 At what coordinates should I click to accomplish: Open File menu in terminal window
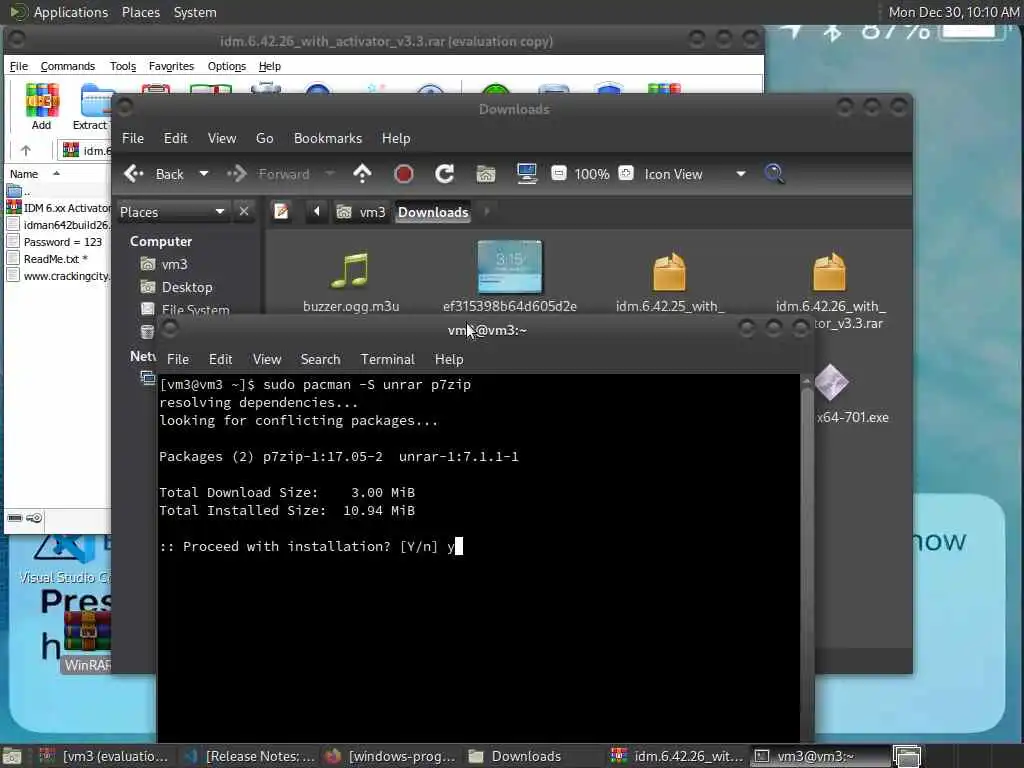(x=178, y=359)
